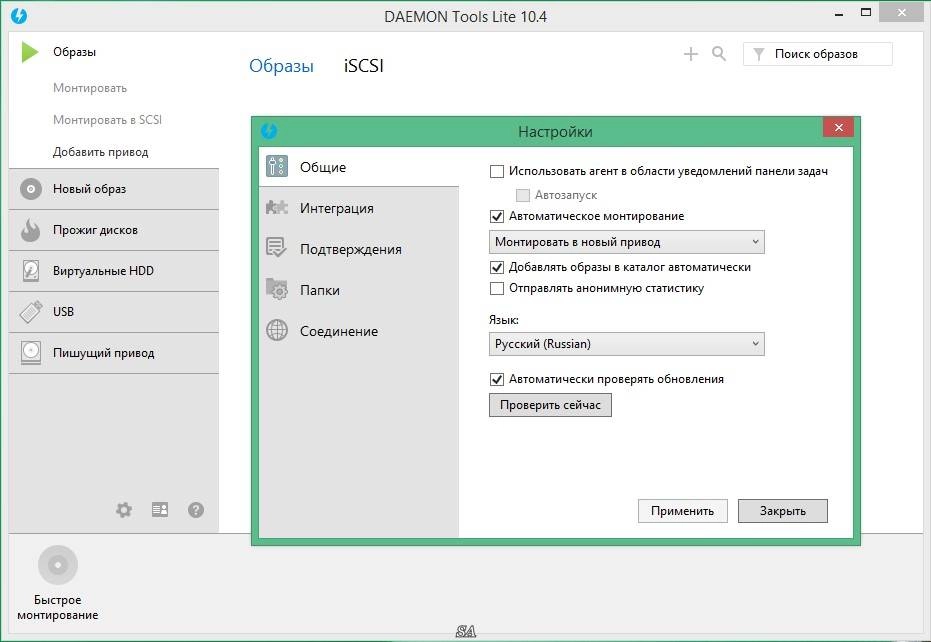931x642 pixels.
Task: Click the USB stick icon
Action: coord(31,312)
